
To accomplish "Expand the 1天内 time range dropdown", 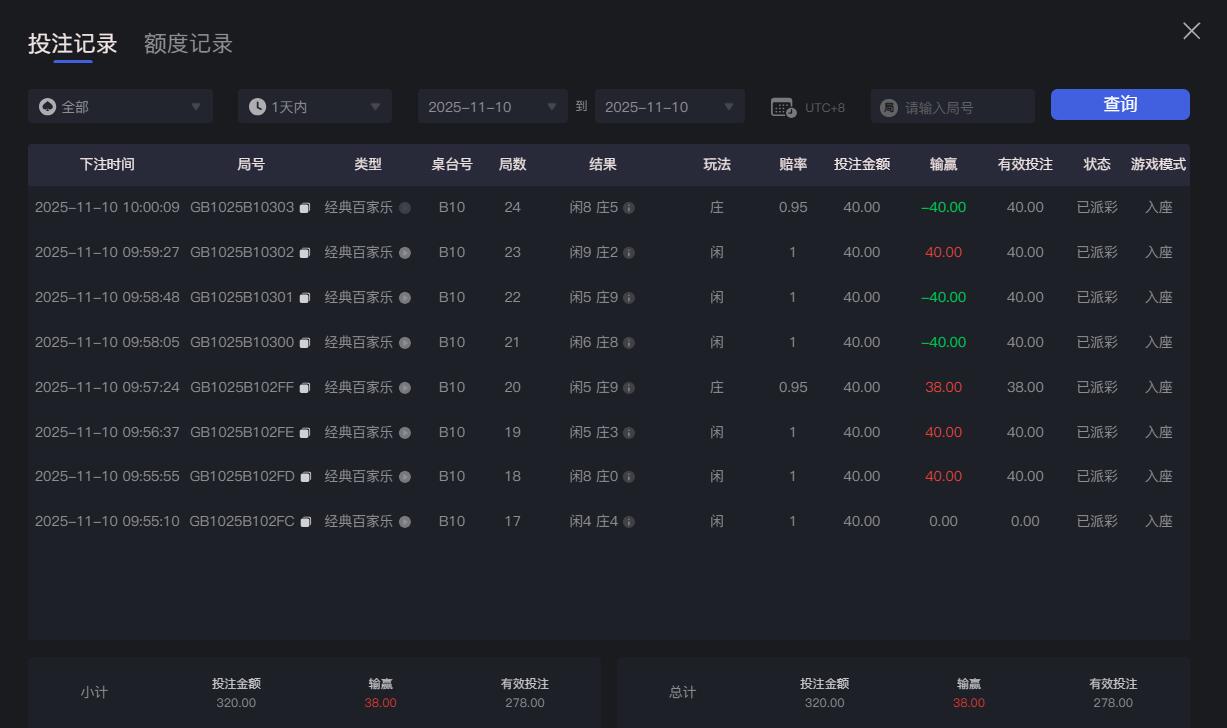I will (314, 105).
